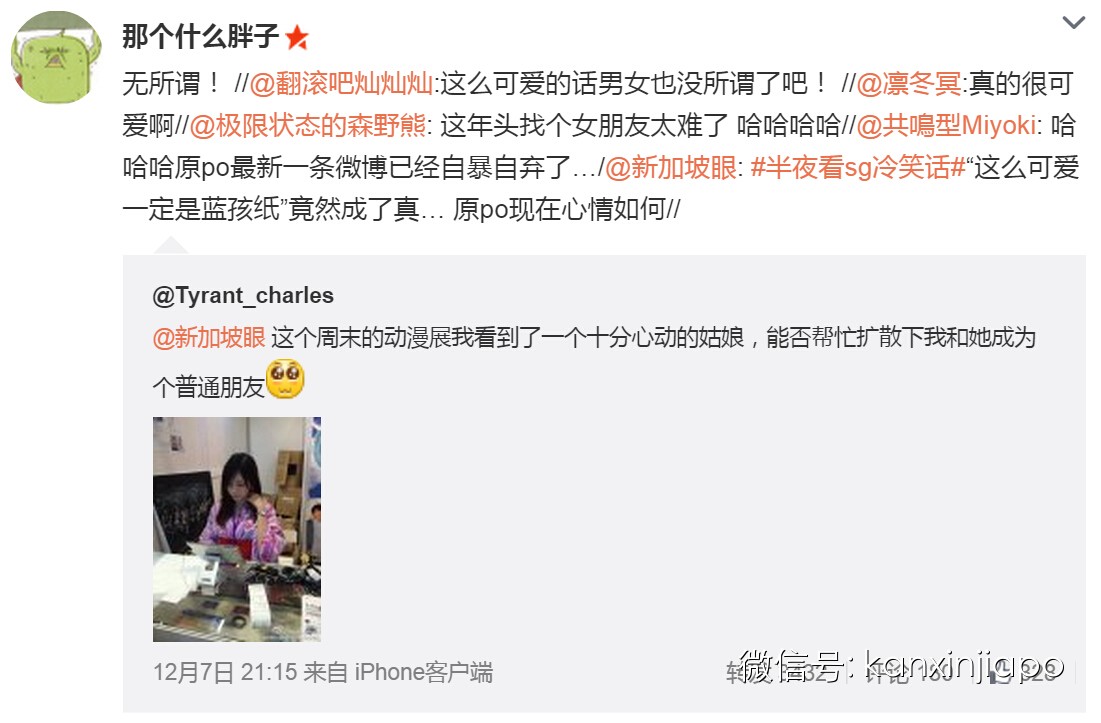Open the 来自 iPhone客户端 source link

click(x=398, y=672)
